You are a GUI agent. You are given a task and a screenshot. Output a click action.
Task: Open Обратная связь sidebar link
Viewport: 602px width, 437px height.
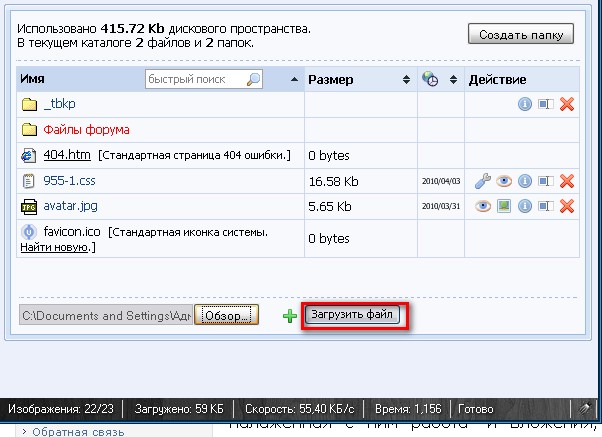click(x=78, y=432)
